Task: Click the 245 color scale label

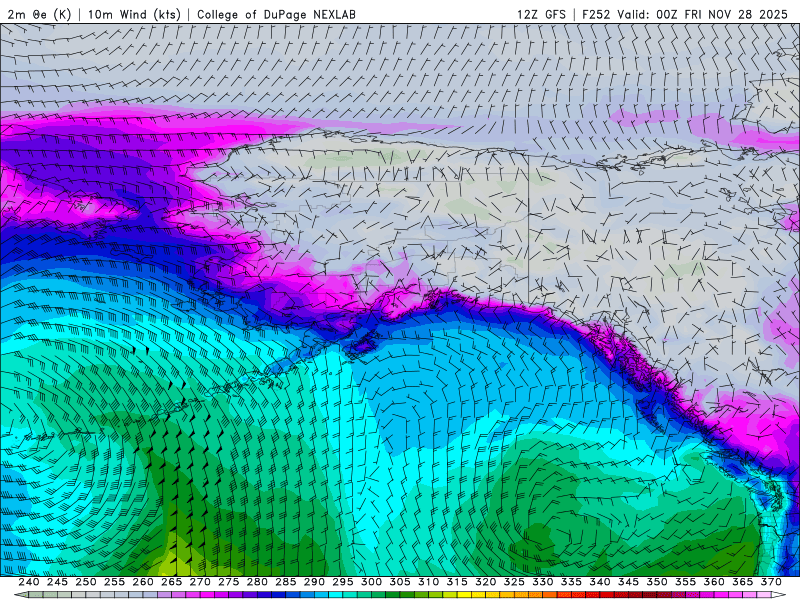Action: [x=57, y=582]
